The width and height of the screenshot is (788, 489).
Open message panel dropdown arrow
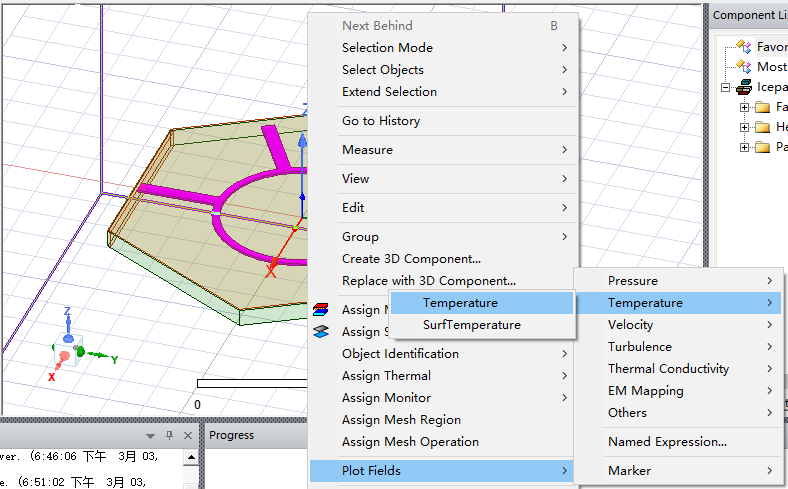(151, 436)
